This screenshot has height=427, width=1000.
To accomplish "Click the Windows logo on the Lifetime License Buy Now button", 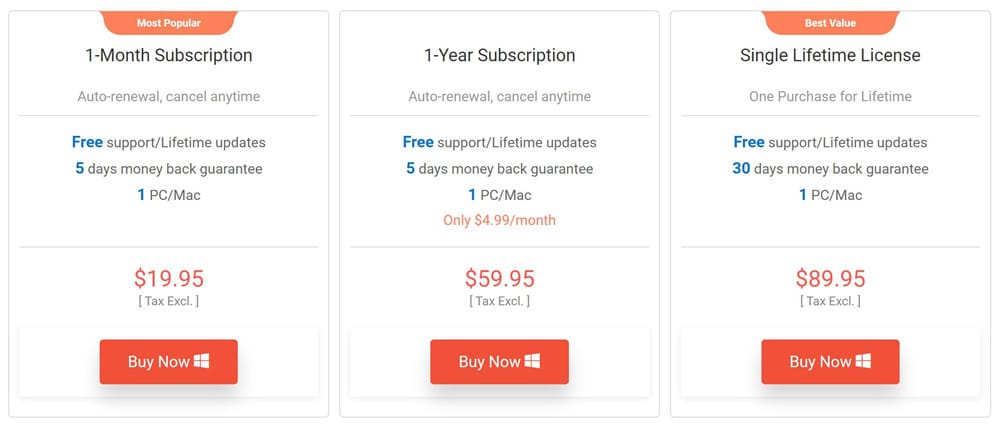I will point(863,361).
